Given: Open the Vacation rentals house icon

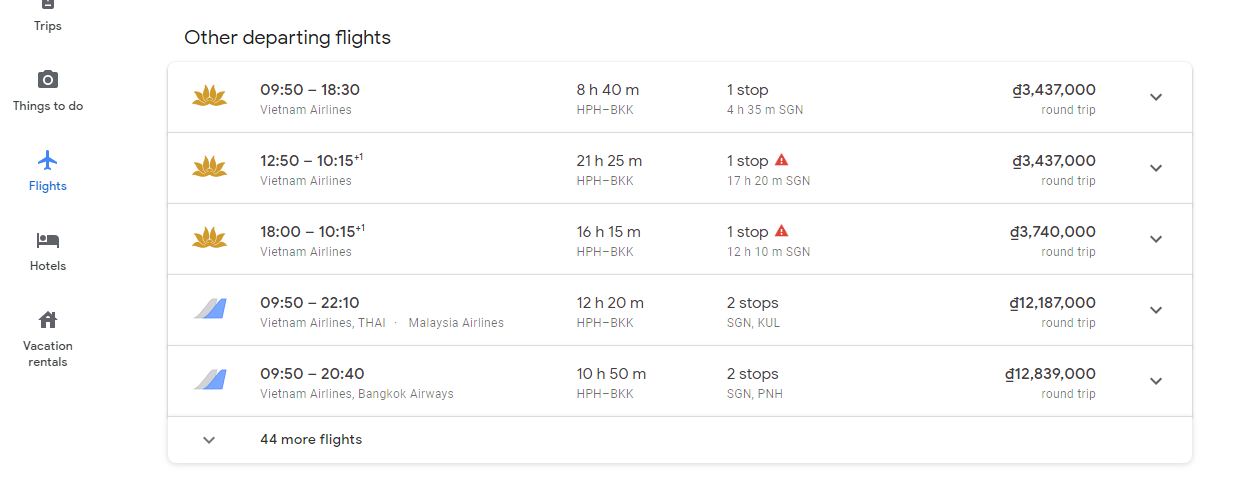Looking at the screenshot, I should [47, 321].
